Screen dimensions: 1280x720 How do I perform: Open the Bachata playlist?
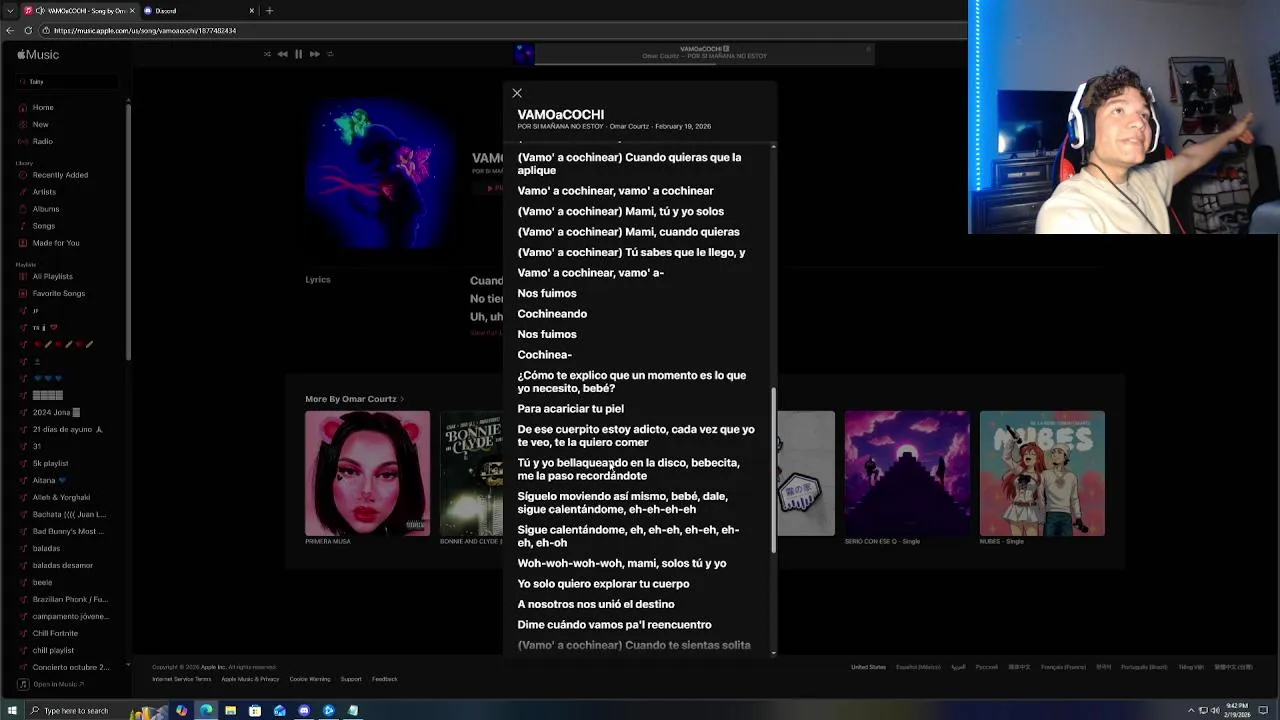pyautogui.click(x=68, y=514)
